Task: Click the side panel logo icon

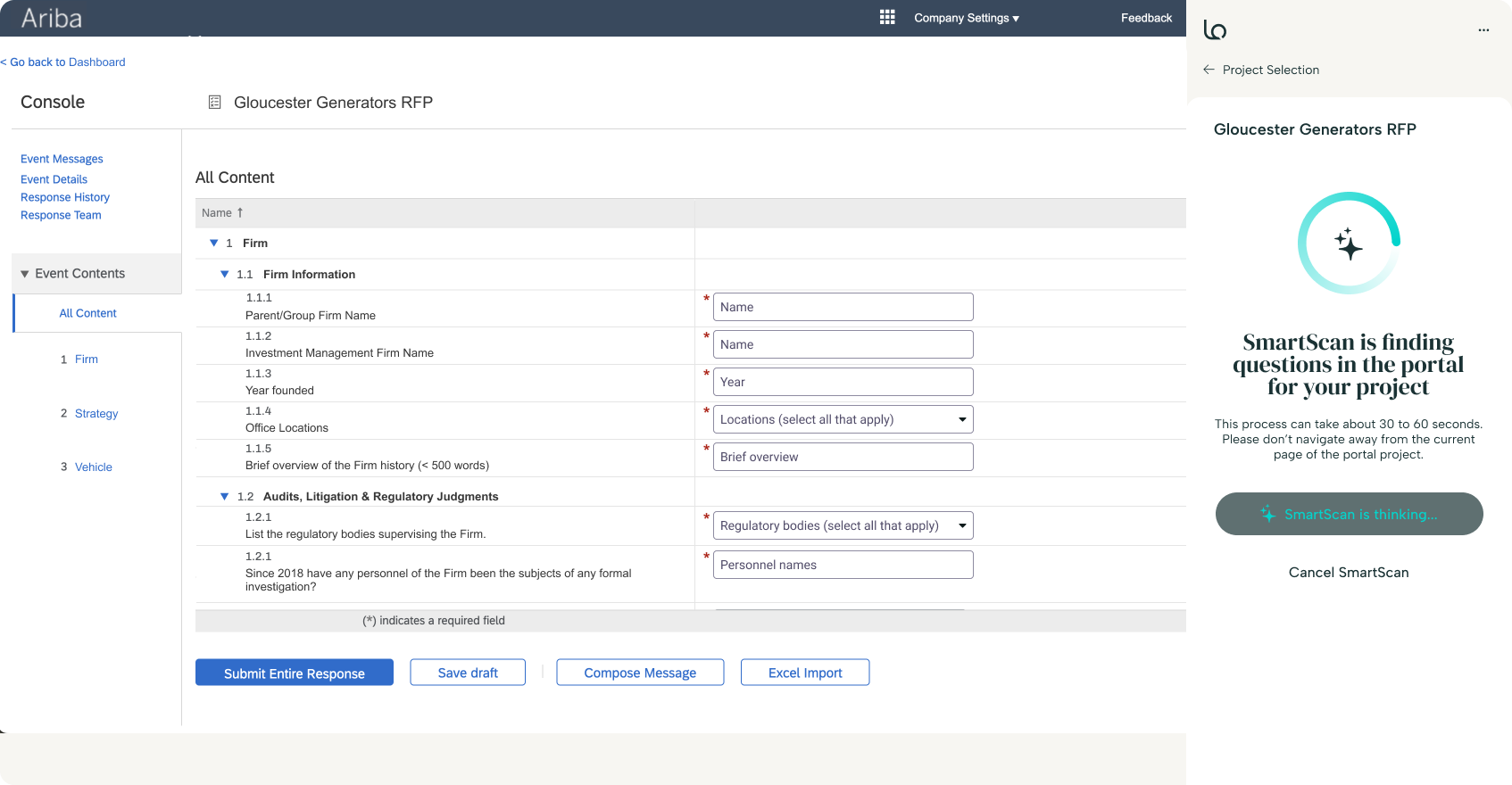Action: pyautogui.click(x=1215, y=29)
